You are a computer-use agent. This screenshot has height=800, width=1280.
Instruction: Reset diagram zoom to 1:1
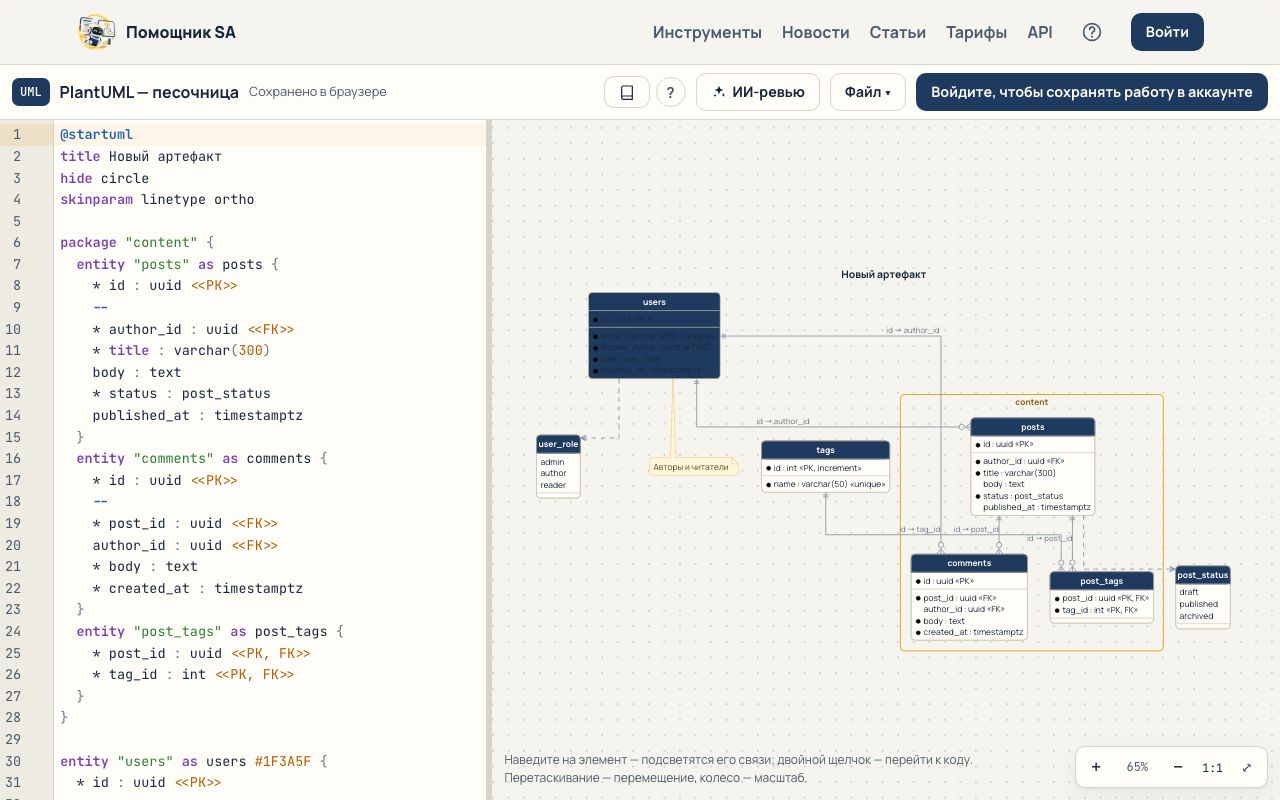[x=1212, y=767]
